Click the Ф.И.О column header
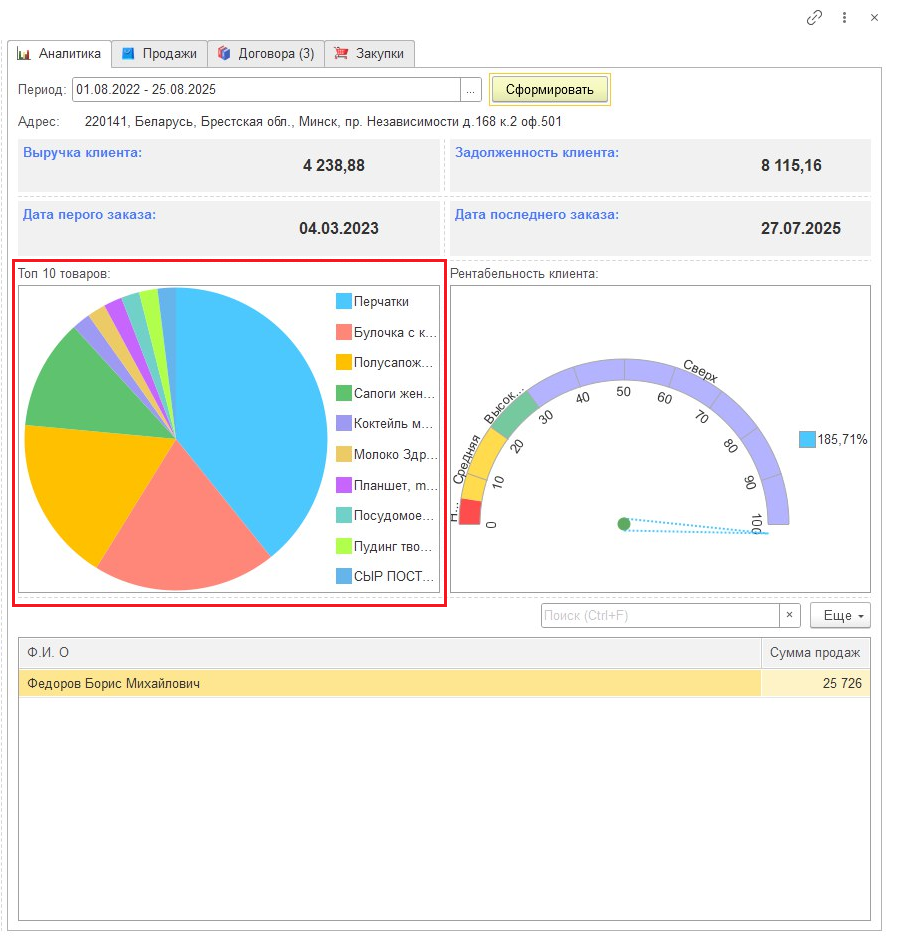 pos(390,653)
